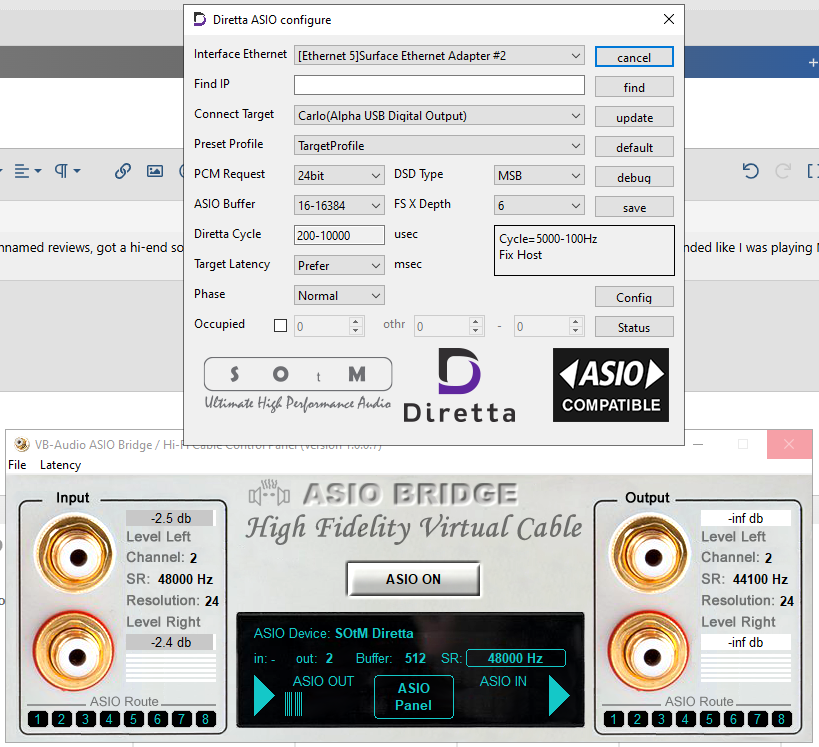Open the FS X Depth dropdown
This screenshot has height=747, width=819.
click(539, 205)
